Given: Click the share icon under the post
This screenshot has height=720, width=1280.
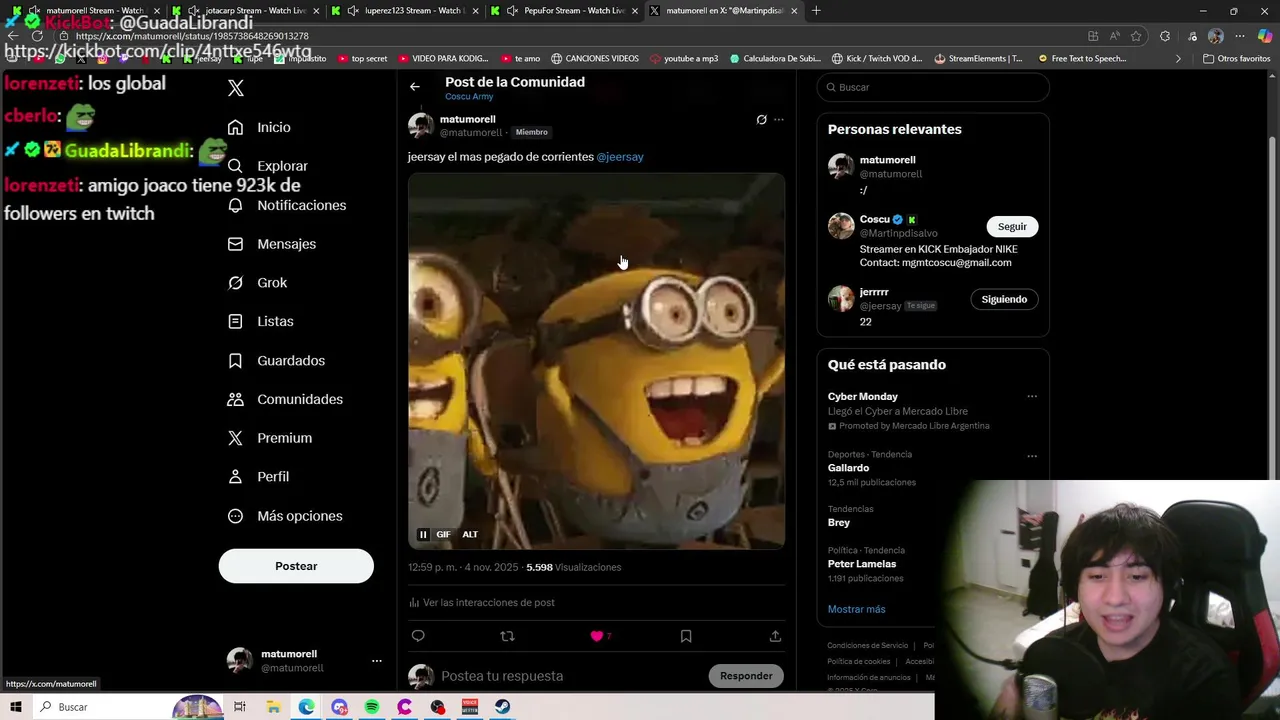Looking at the screenshot, I should pyautogui.click(x=775, y=636).
